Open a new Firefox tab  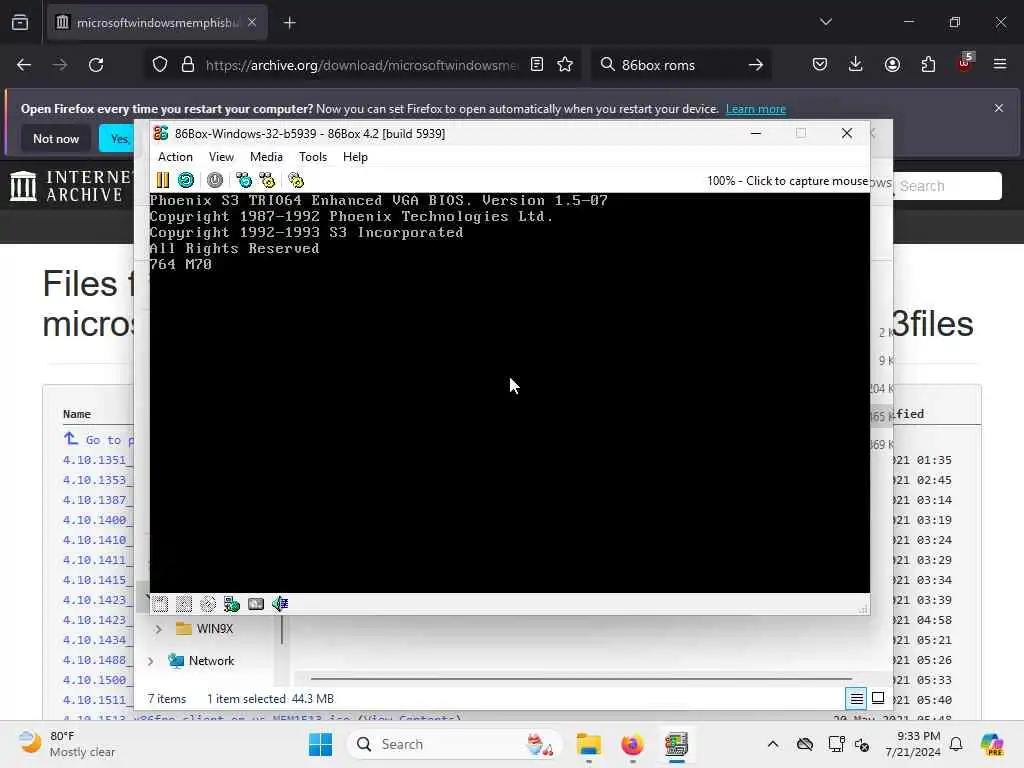pos(290,23)
